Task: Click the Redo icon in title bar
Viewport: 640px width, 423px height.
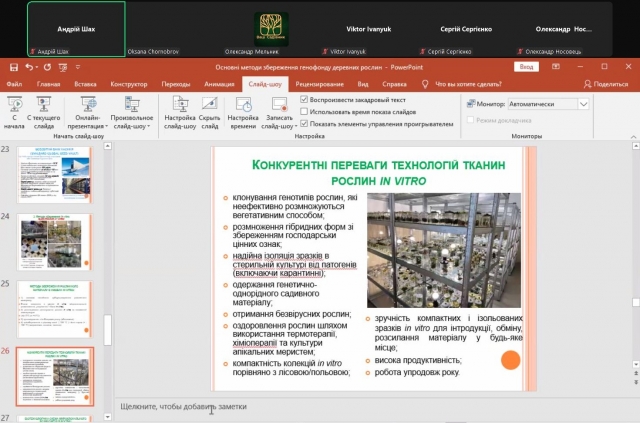Action: (x=47, y=67)
